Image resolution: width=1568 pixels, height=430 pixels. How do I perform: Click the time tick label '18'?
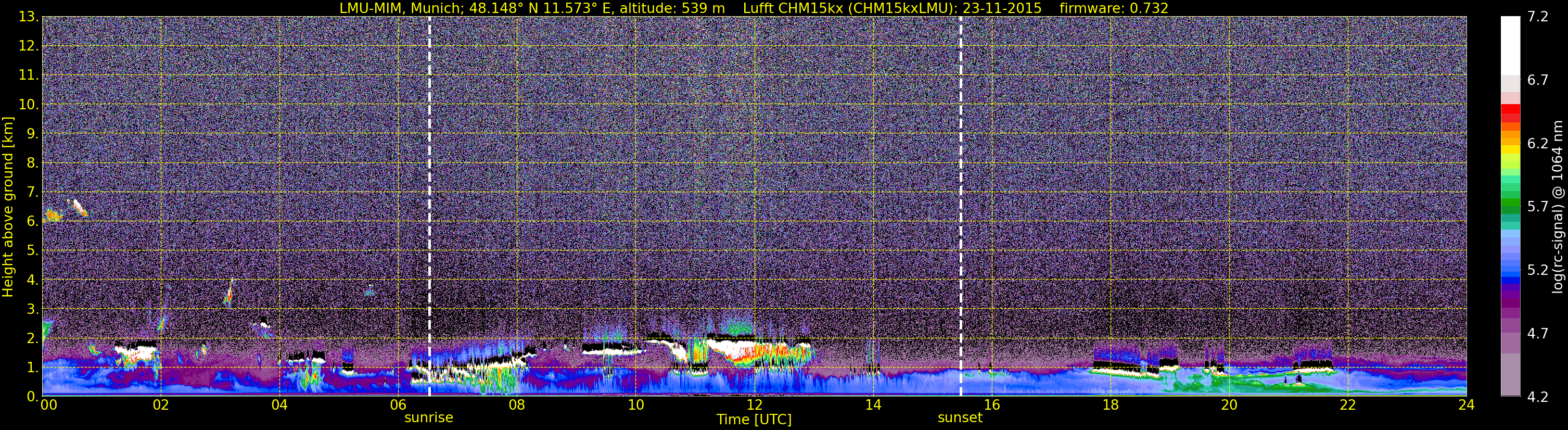1110,405
